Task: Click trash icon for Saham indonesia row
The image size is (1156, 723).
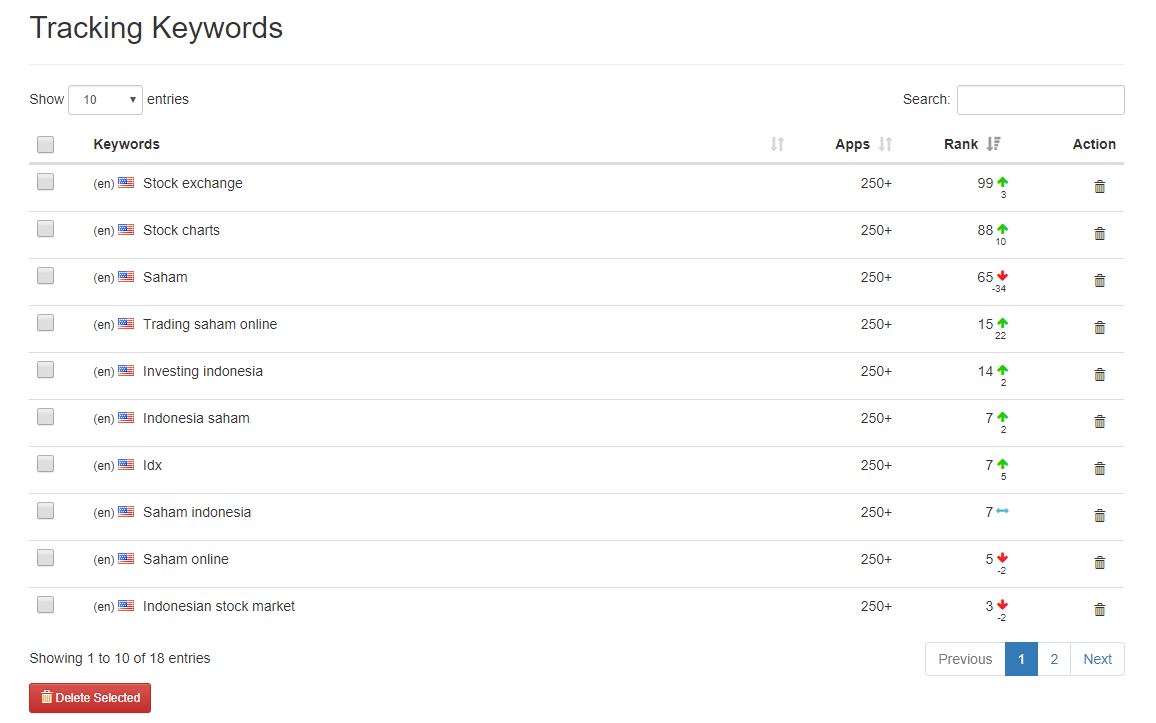Action: 1099,516
